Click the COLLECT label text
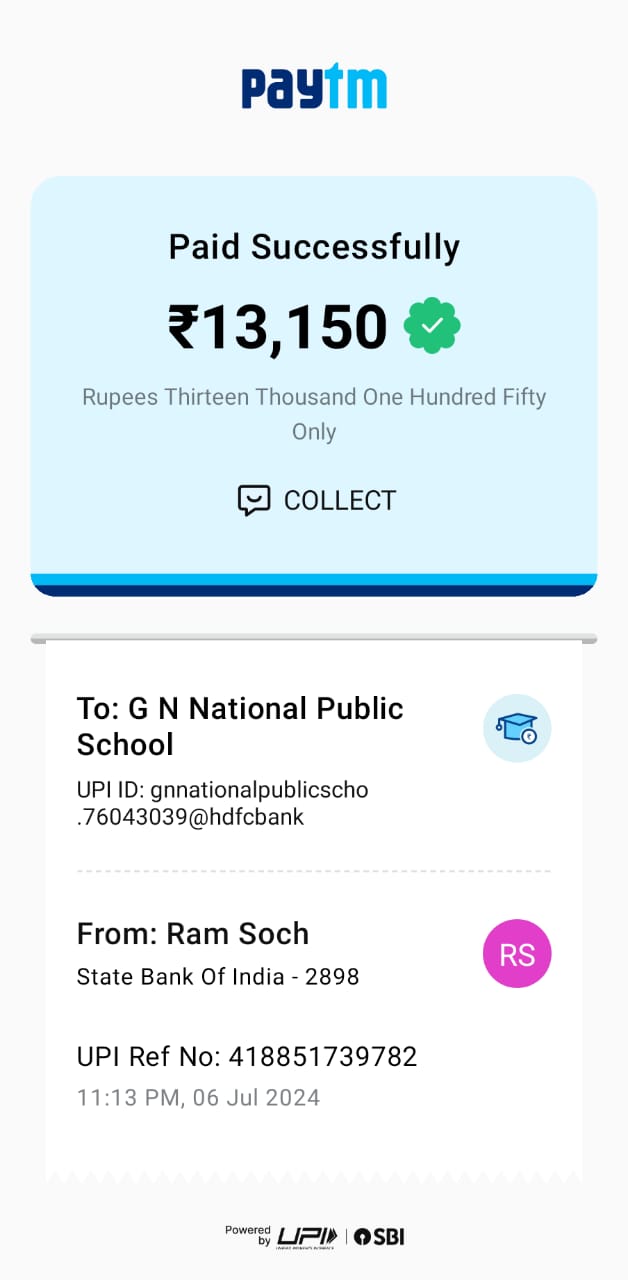The width and height of the screenshot is (628, 1280). click(340, 500)
